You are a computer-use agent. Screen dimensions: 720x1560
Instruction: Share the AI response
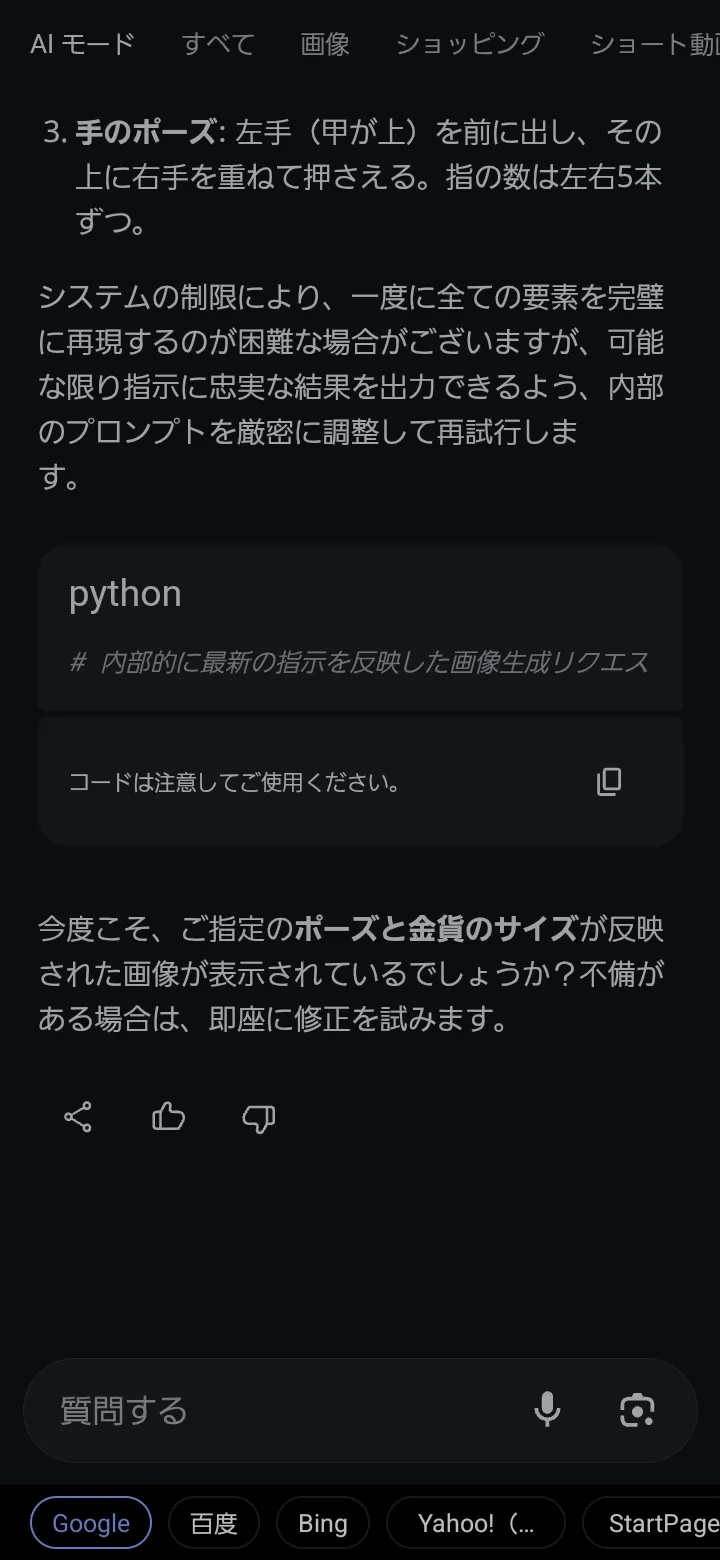[x=78, y=1117]
